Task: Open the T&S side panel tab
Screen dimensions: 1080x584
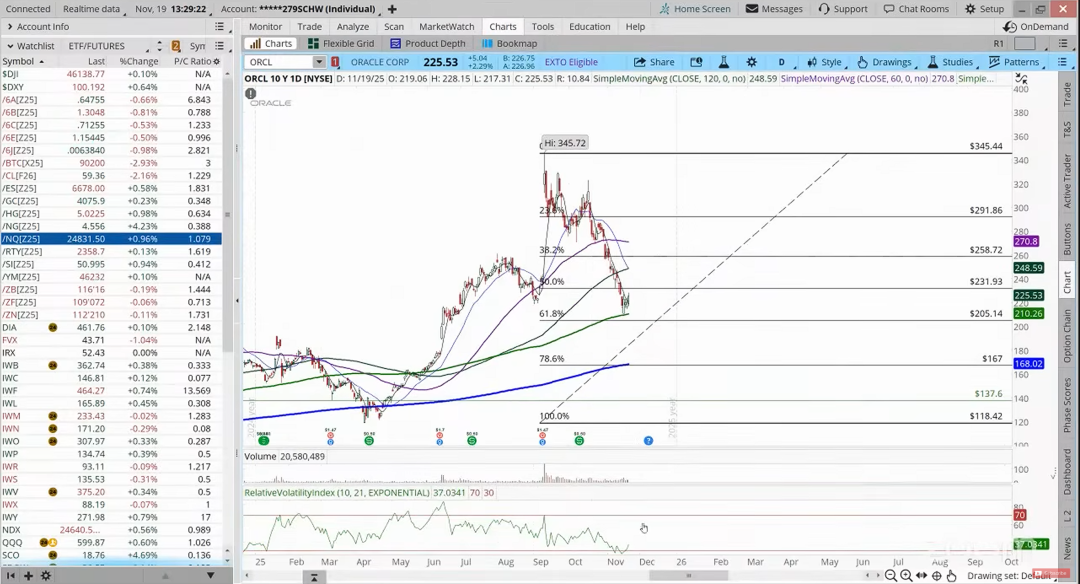Action: pyautogui.click(x=1067, y=129)
